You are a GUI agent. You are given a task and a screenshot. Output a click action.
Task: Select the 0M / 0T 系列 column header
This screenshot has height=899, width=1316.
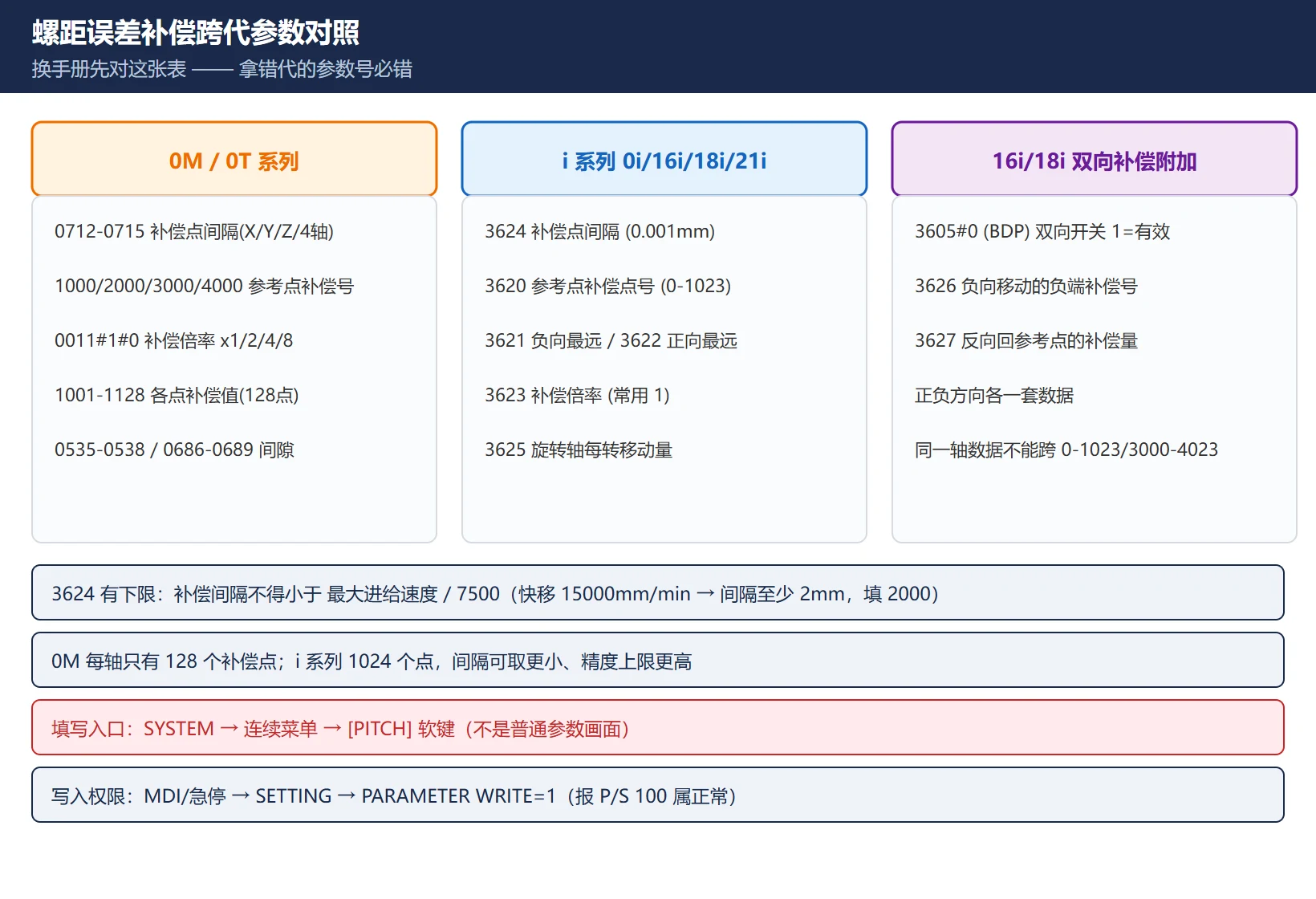[234, 159]
